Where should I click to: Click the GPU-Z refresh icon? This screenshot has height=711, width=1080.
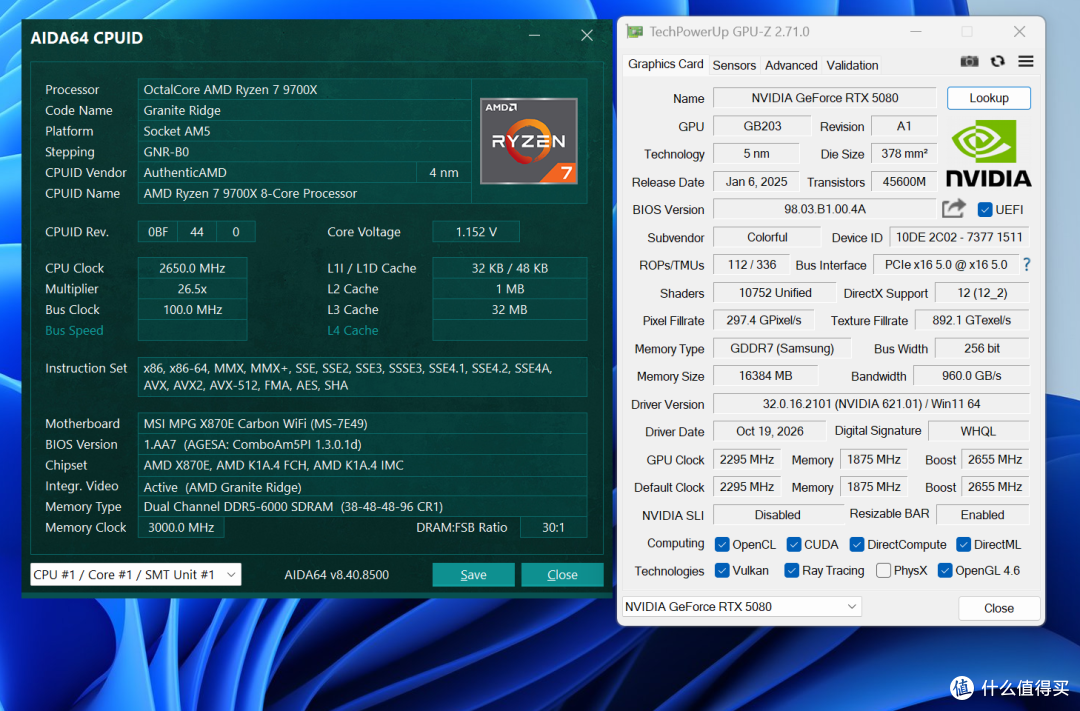point(997,61)
